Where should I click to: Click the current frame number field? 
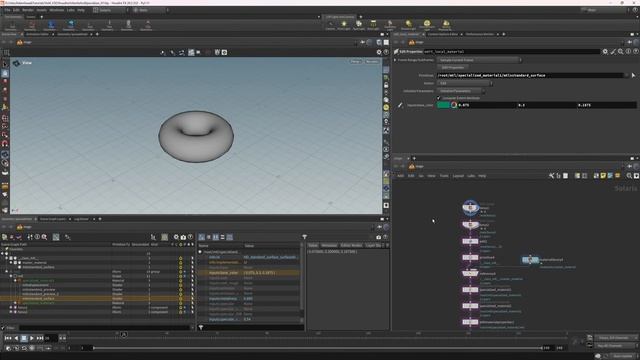(x=51, y=338)
